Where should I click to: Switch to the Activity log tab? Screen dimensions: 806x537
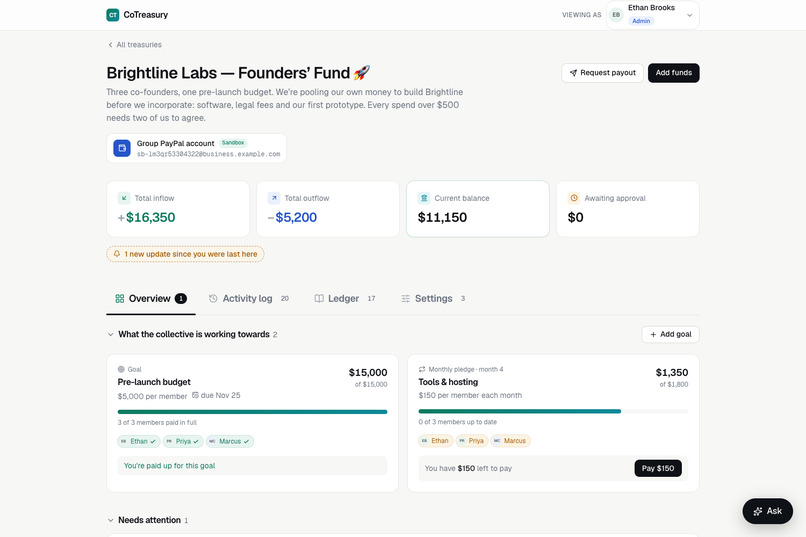248,299
